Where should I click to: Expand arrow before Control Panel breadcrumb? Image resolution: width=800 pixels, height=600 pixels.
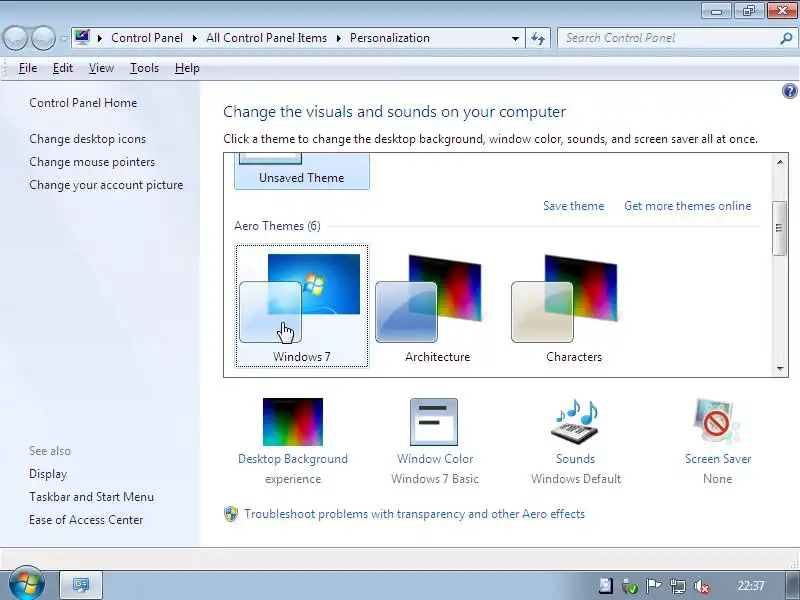tap(99, 38)
